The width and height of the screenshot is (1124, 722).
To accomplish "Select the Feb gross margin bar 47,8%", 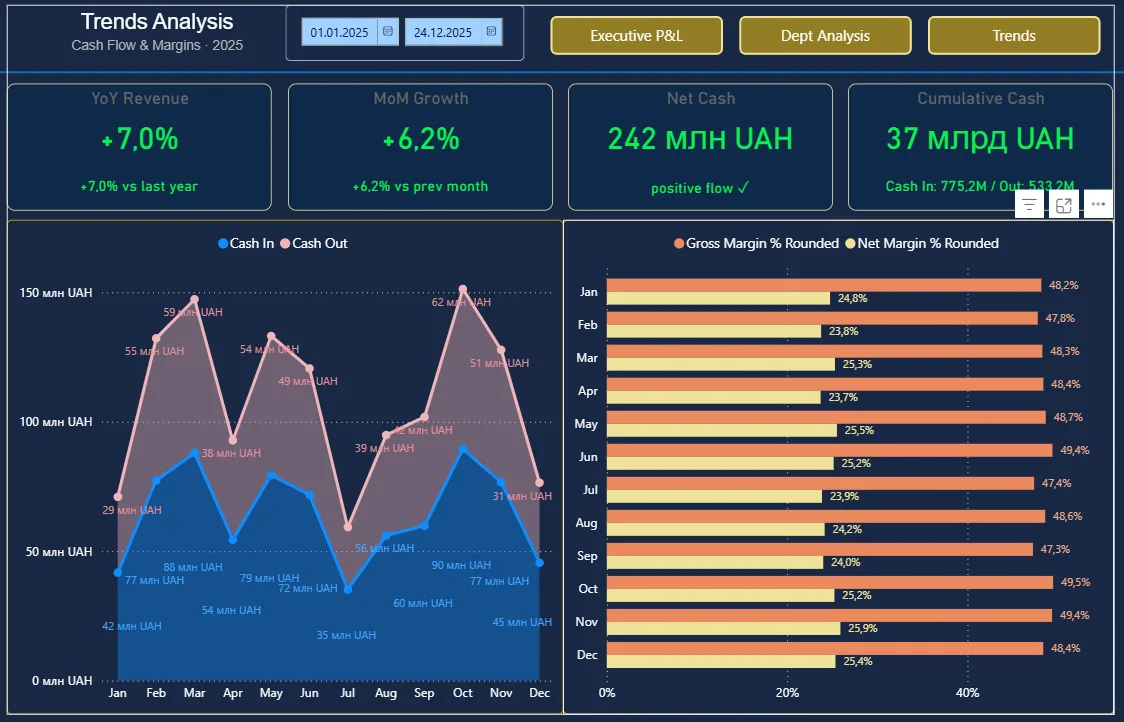I will coord(822,318).
